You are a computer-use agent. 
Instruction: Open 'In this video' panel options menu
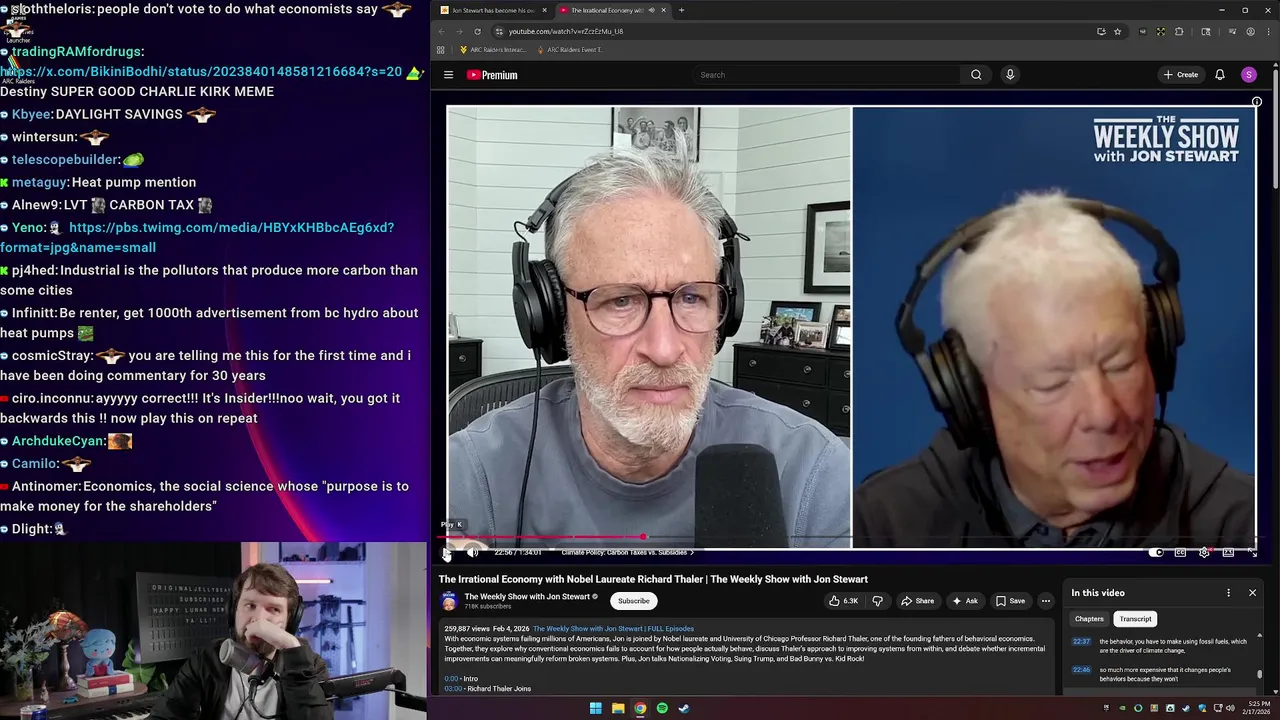tap(1228, 593)
